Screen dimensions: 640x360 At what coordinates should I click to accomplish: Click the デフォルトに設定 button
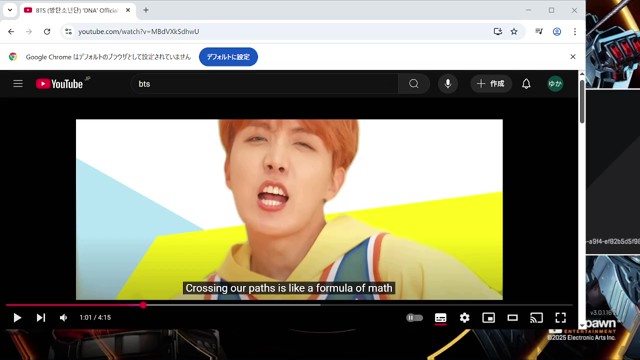pyautogui.click(x=228, y=57)
